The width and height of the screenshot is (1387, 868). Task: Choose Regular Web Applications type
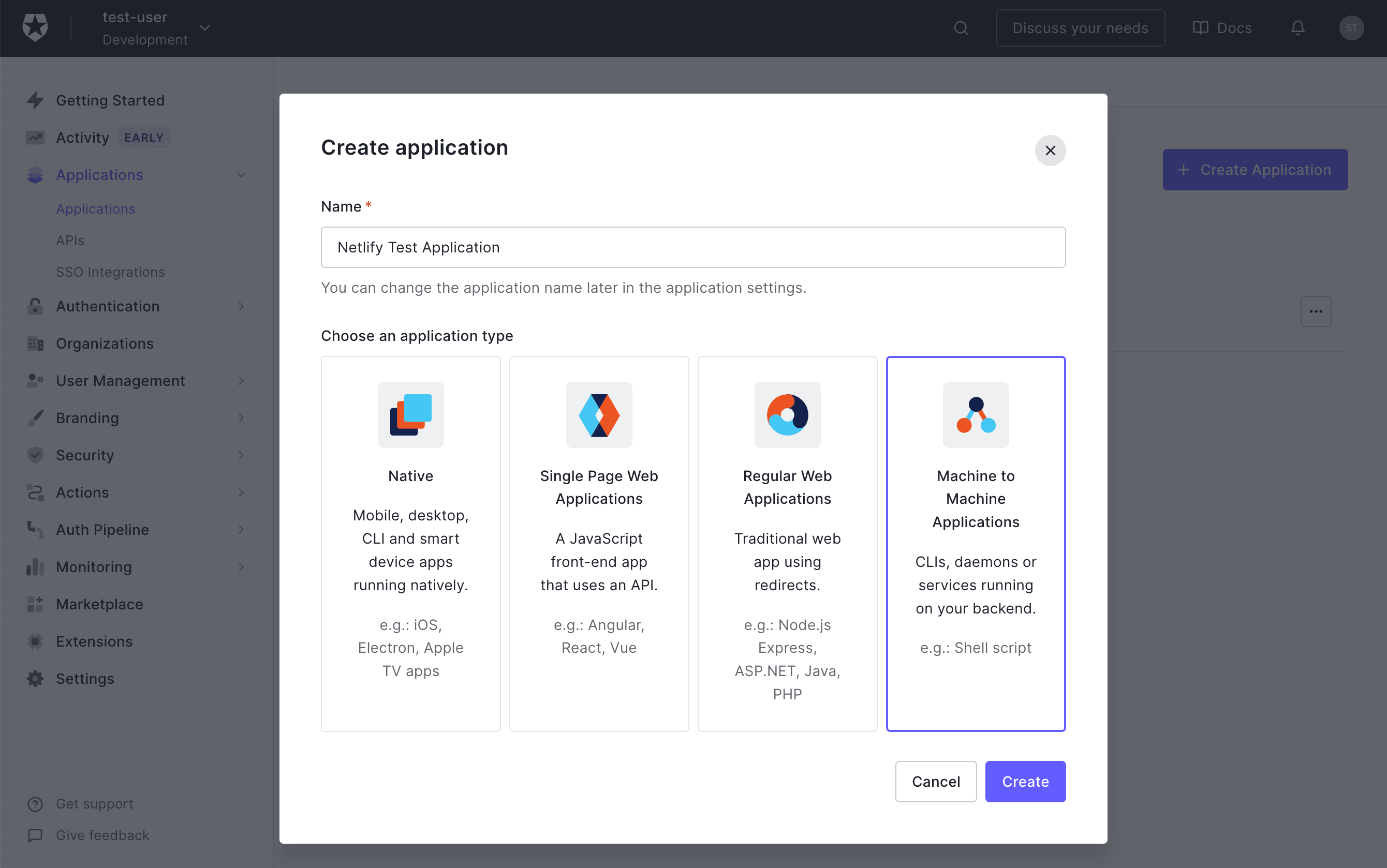pos(787,543)
